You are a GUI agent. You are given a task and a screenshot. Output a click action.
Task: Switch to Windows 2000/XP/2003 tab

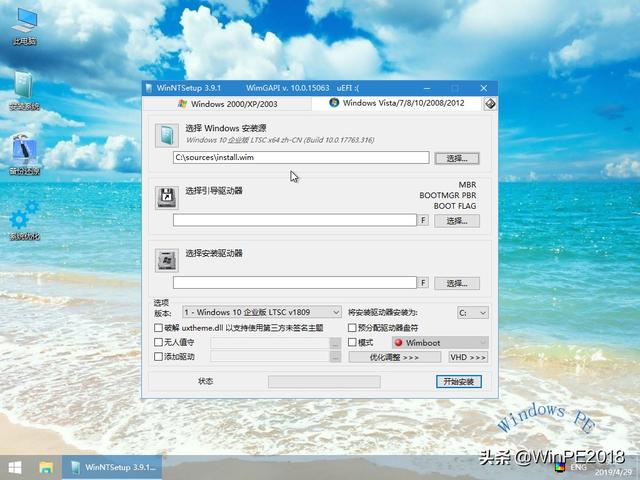click(227, 104)
